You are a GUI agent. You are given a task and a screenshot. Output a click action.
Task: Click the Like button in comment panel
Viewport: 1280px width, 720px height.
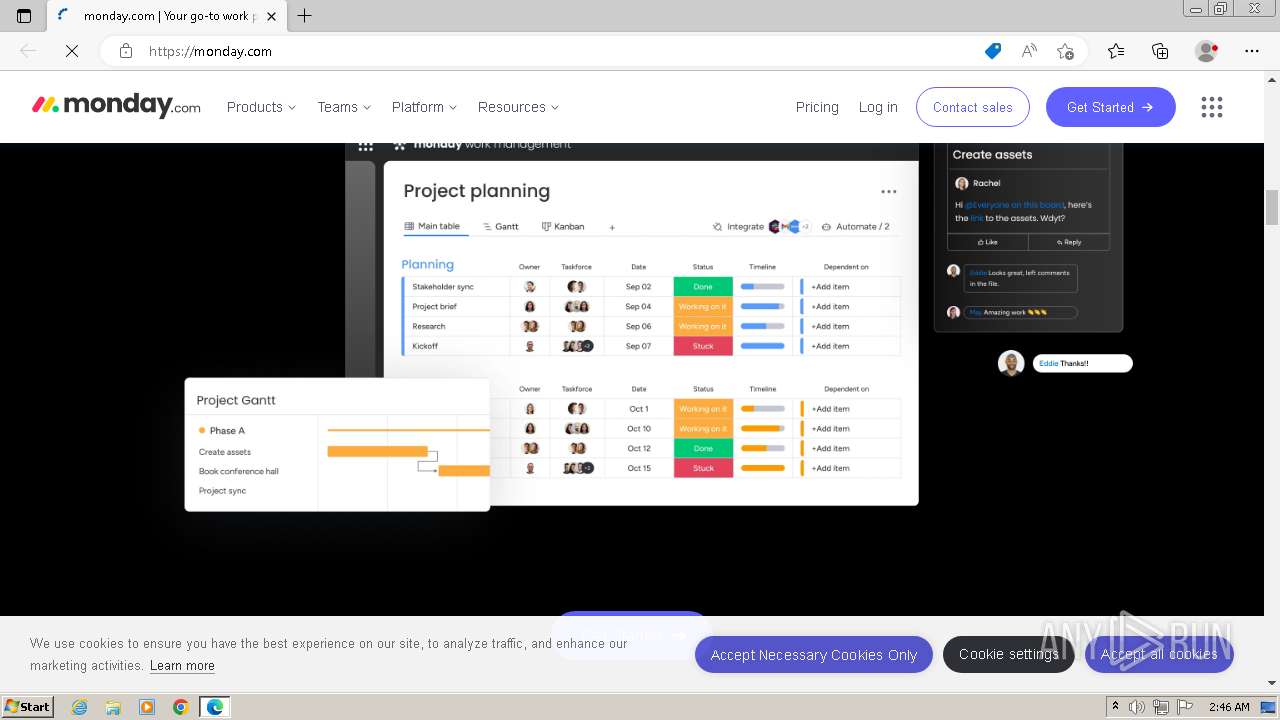tap(988, 242)
